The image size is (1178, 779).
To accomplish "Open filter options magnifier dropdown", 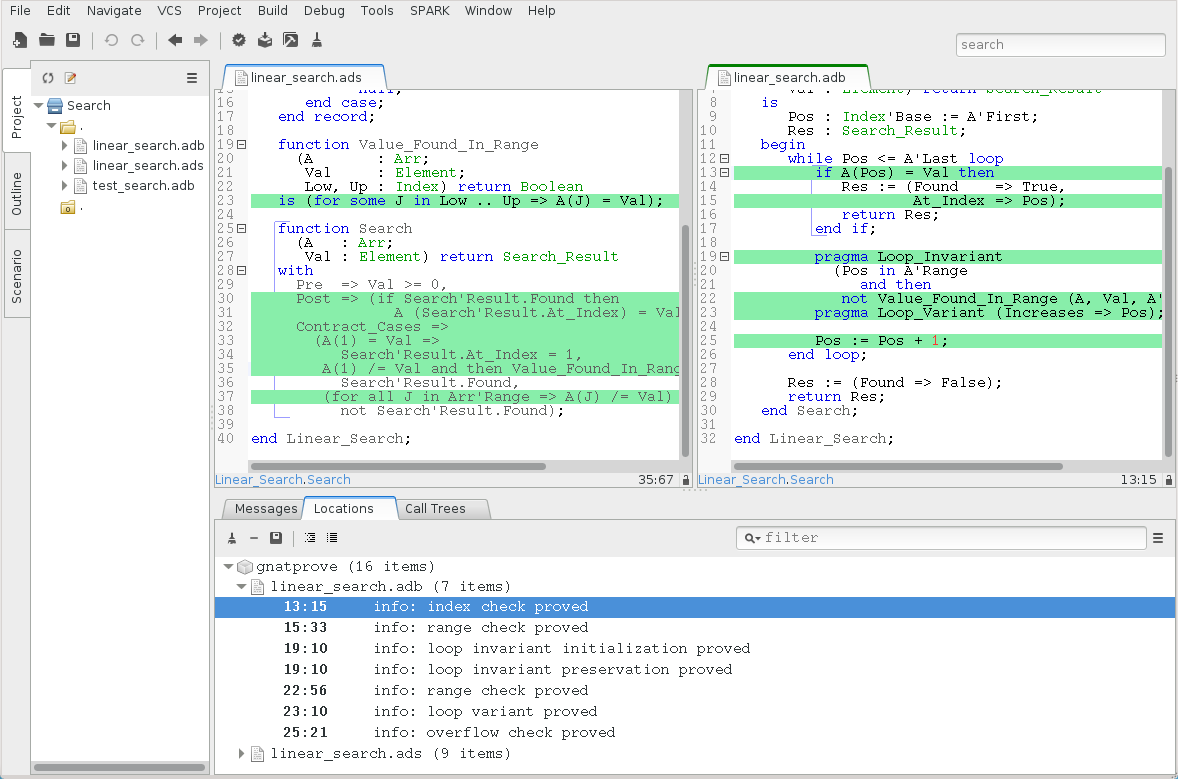I will 752,538.
